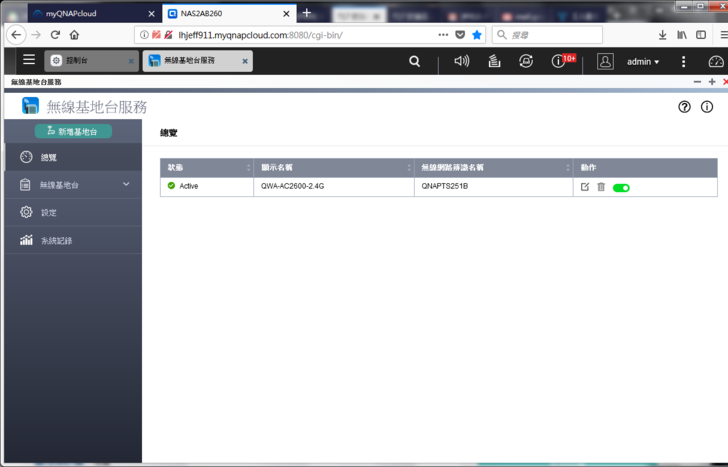Go back in browser history
Viewport: 728px width, 467px height.
[x=16, y=35]
